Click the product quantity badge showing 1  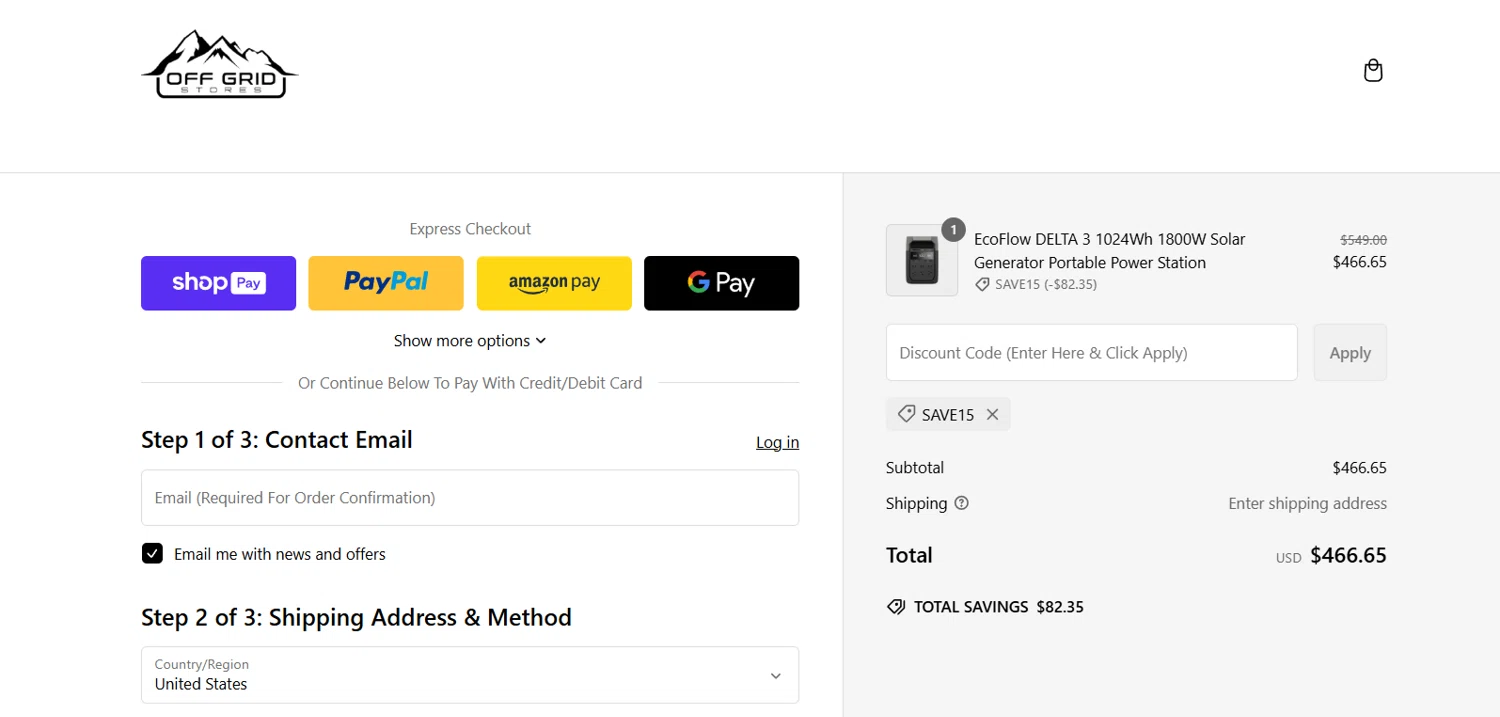pyautogui.click(x=954, y=230)
